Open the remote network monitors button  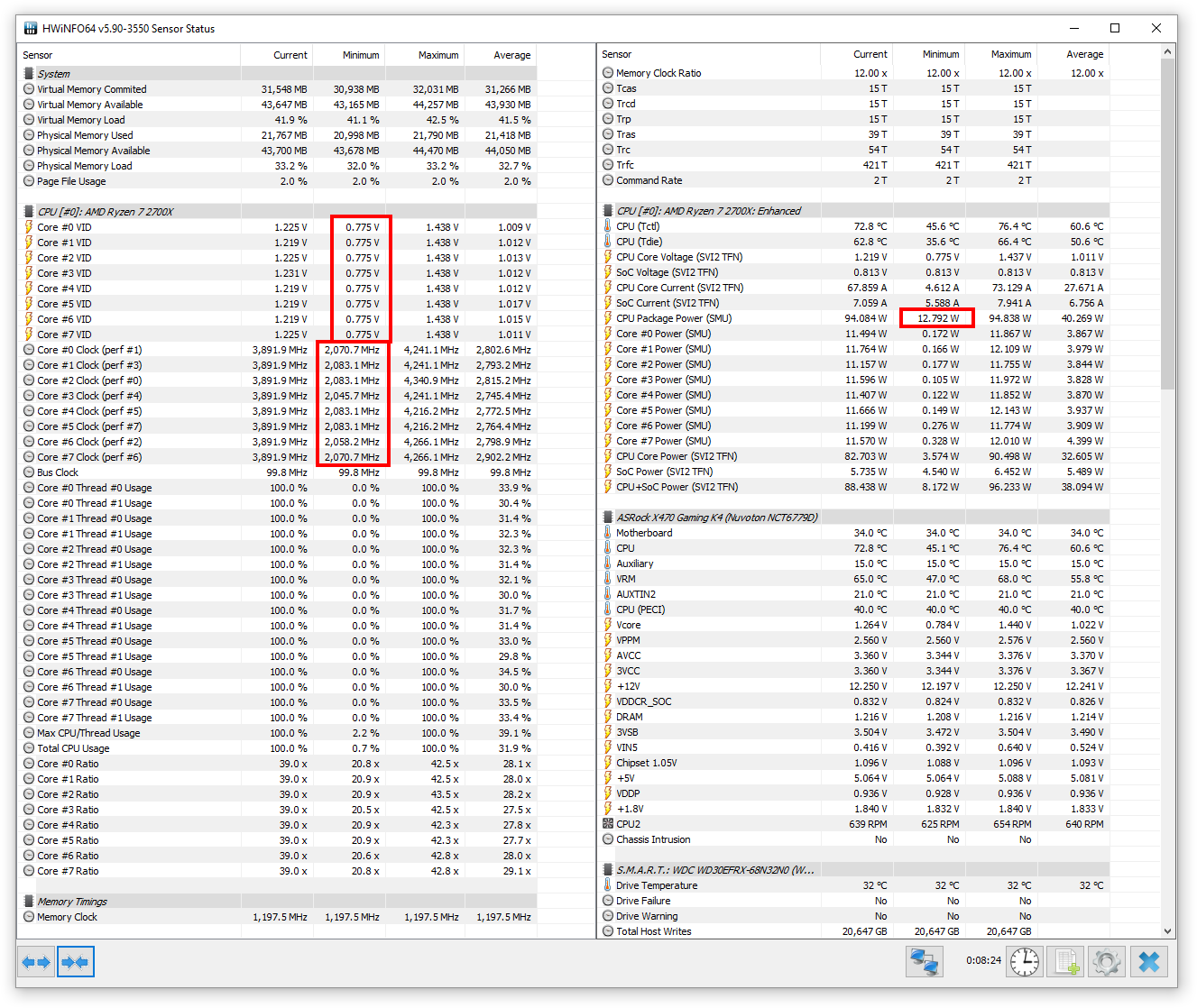tap(924, 962)
